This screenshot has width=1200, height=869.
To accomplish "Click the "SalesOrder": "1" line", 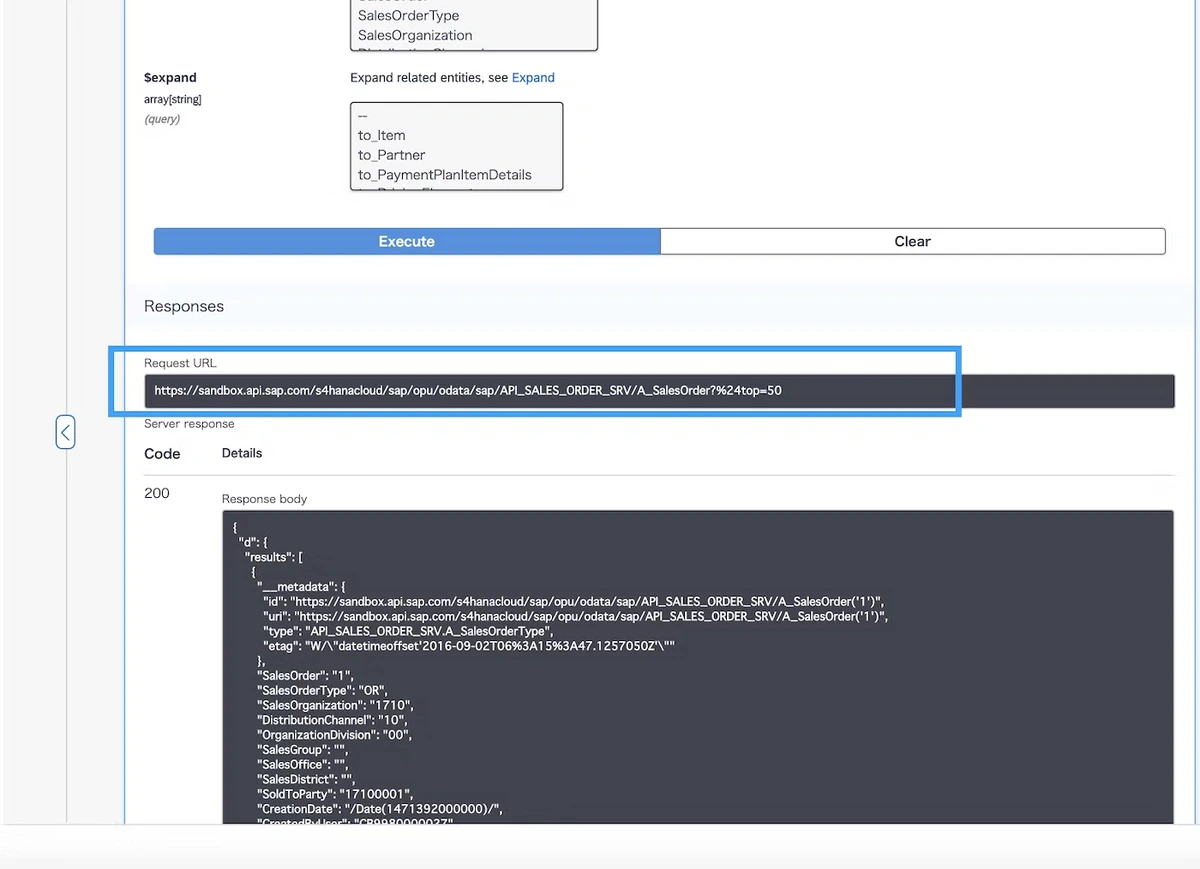I will click(x=305, y=675).
